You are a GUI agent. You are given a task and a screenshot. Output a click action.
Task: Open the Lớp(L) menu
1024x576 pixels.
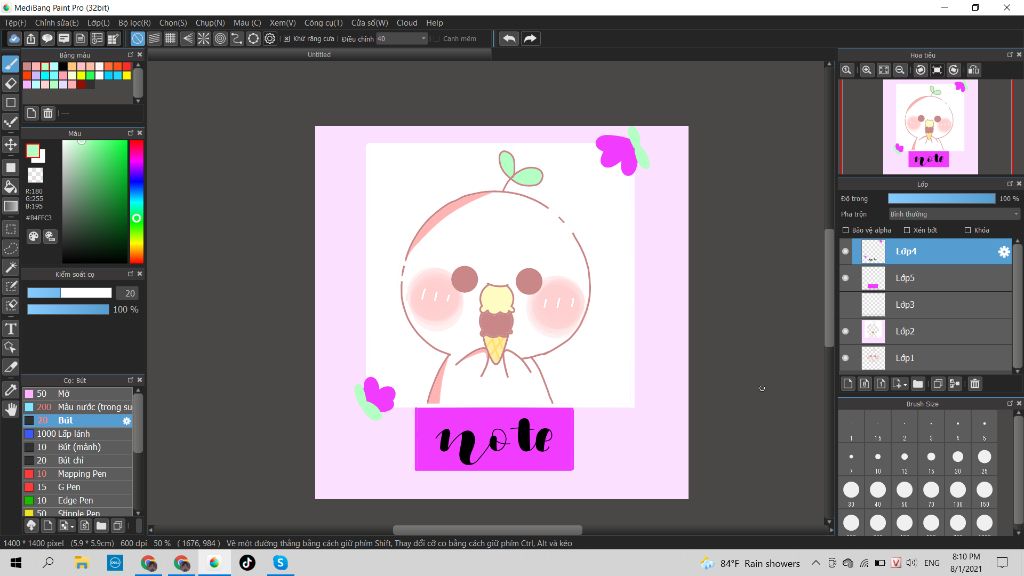click(101, 23)
